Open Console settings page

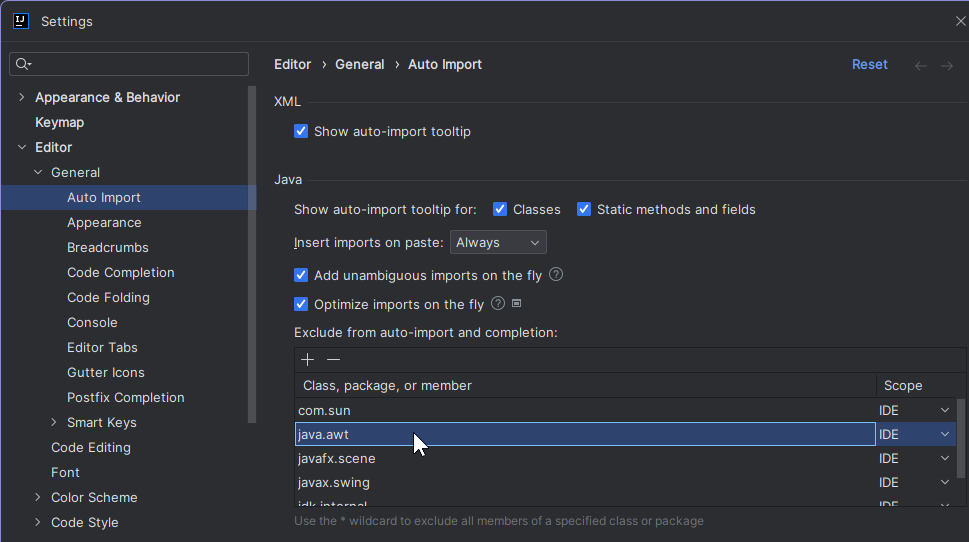[92, 323]
